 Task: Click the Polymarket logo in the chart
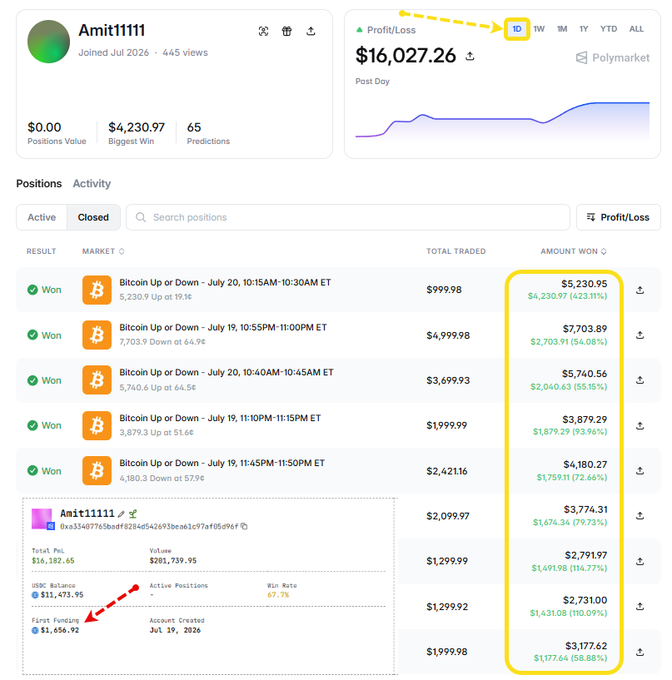click(x=613, y=58)
